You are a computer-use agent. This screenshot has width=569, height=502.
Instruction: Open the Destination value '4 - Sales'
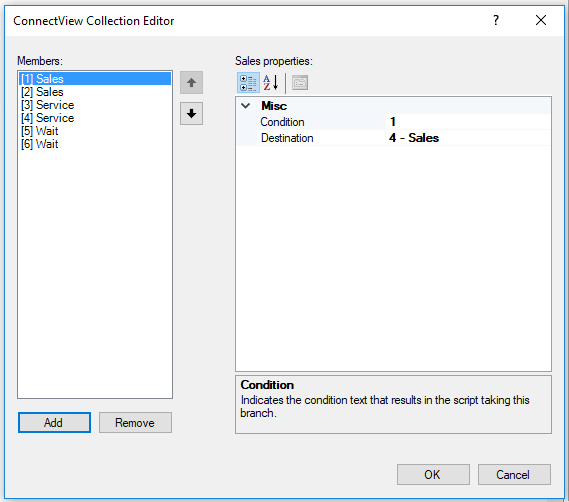[468, 138]
